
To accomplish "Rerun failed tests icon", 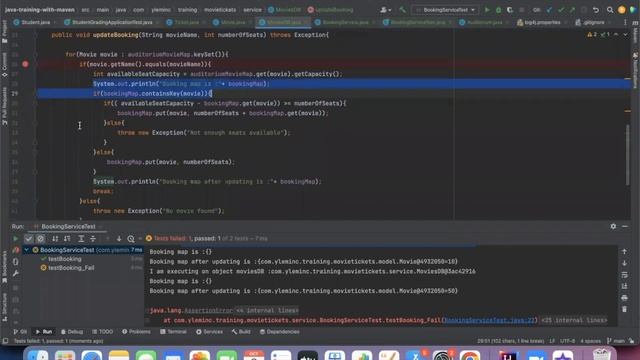I will click(x=16, y=250).
